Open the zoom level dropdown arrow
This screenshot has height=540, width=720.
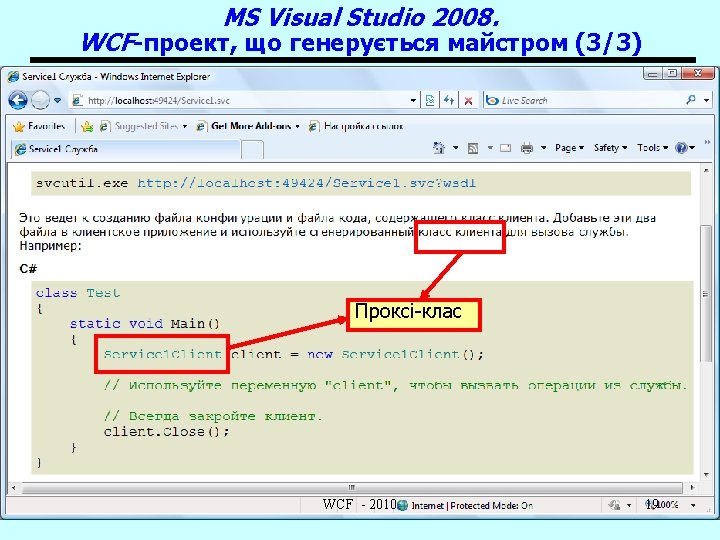(693, 505)
